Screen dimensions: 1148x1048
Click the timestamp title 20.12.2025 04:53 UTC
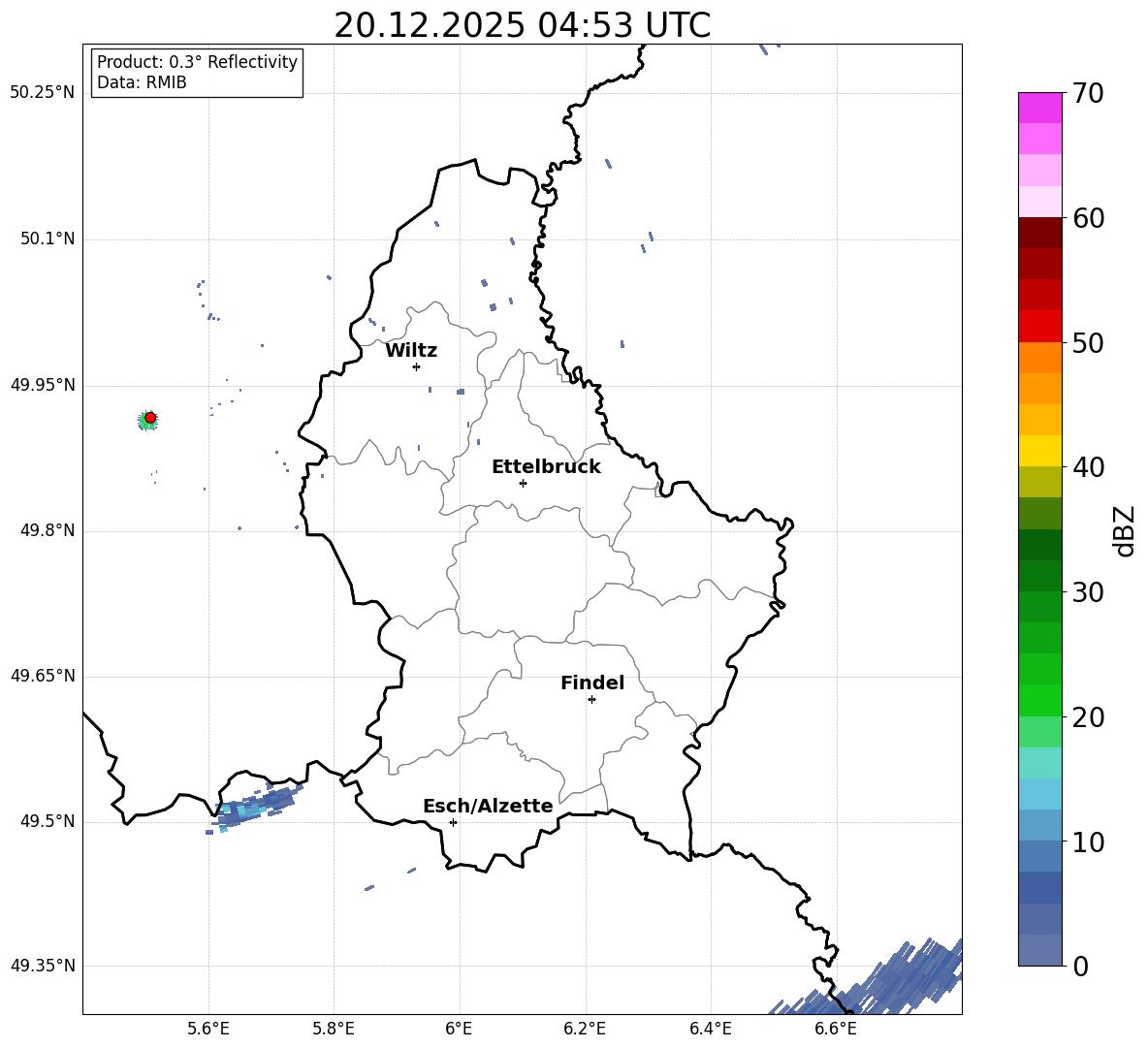point(523,25)
